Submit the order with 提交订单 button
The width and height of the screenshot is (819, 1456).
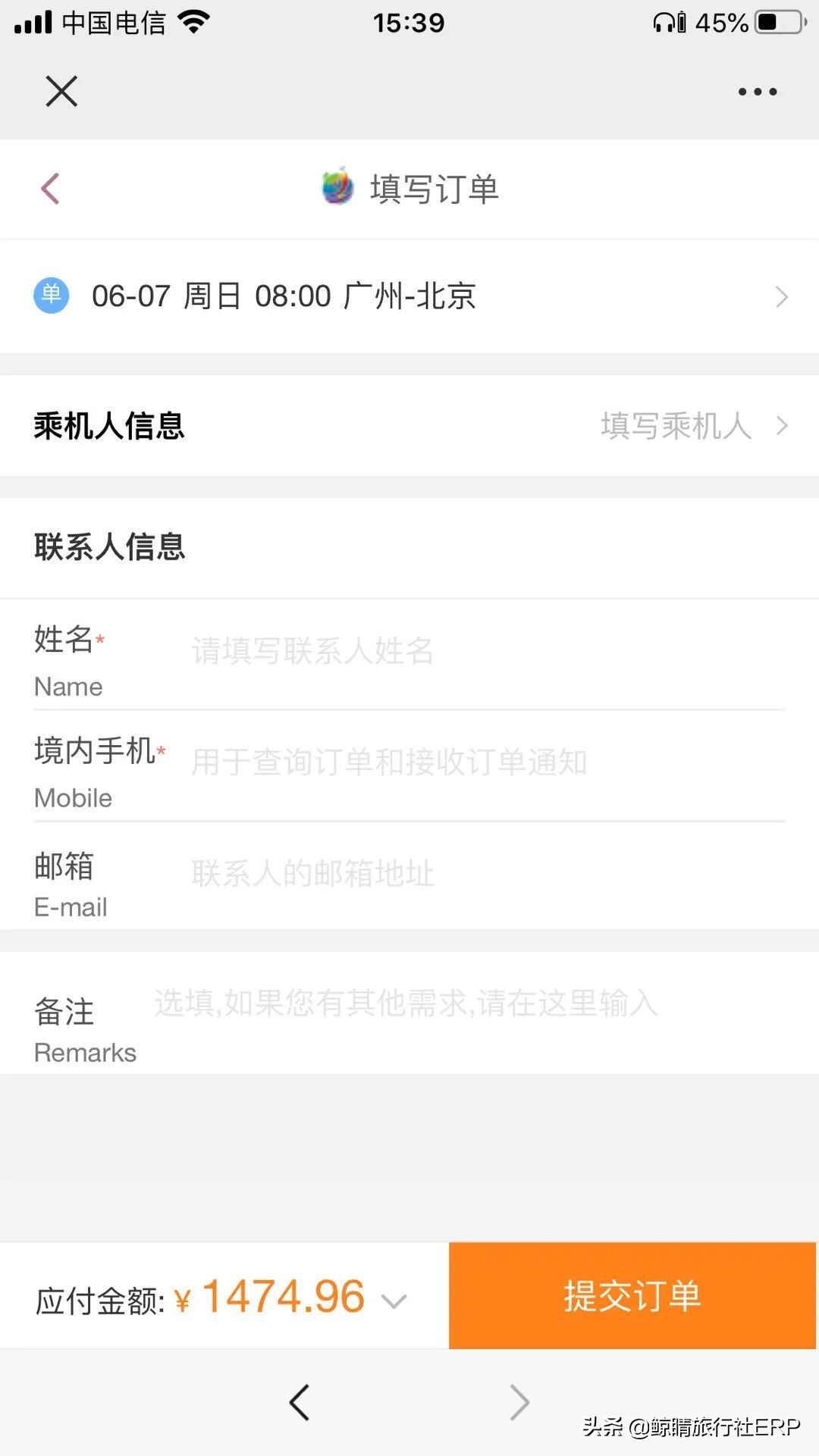(632, 1295)
